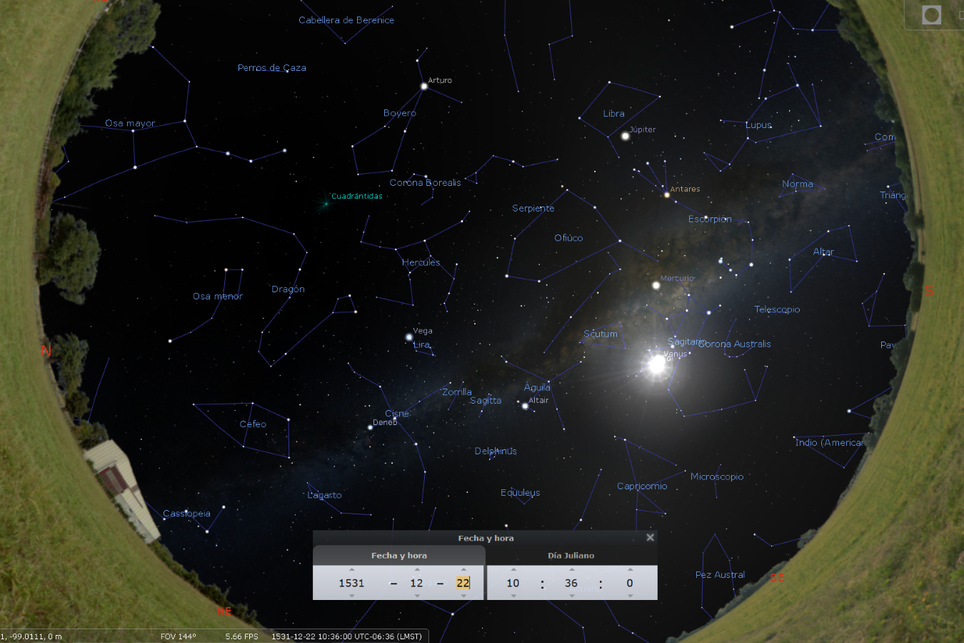This screenshot has height=643, width=964.
Task: Increase the hour with the up arrow
Action: tap(513, 570)
